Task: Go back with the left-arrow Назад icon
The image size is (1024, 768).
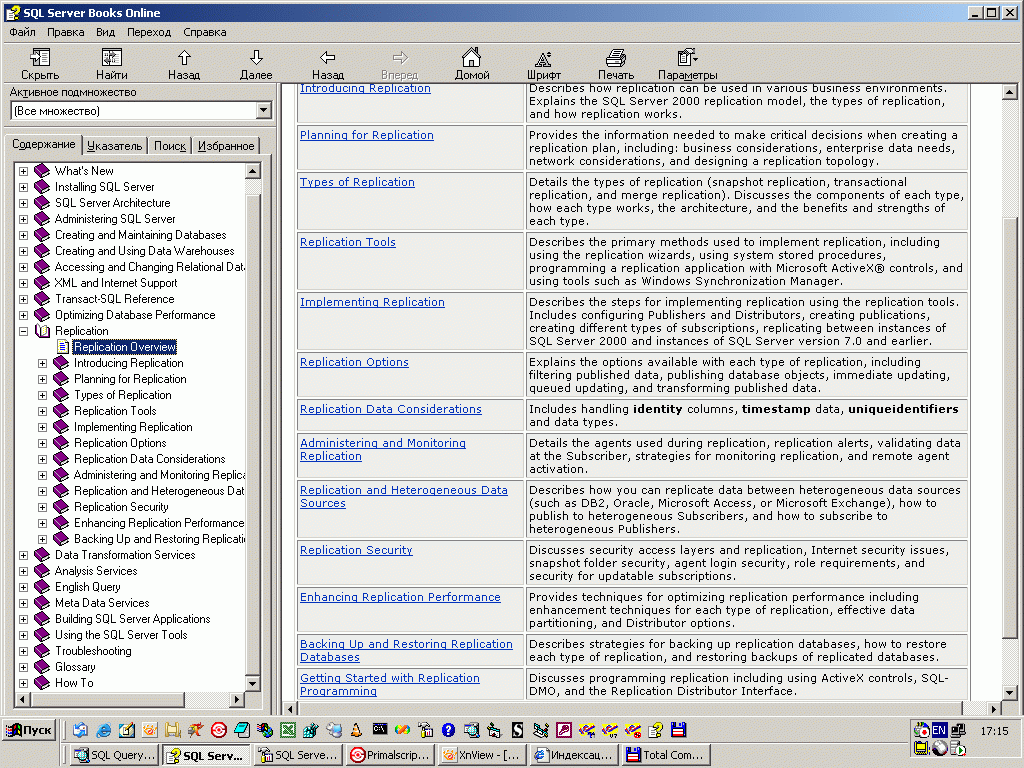Action: 328,57
